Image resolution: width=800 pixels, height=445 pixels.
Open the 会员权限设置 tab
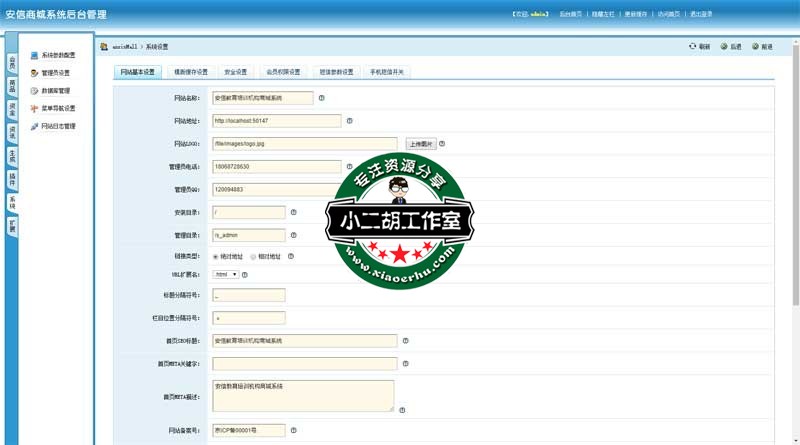click(x=283, y=72)
